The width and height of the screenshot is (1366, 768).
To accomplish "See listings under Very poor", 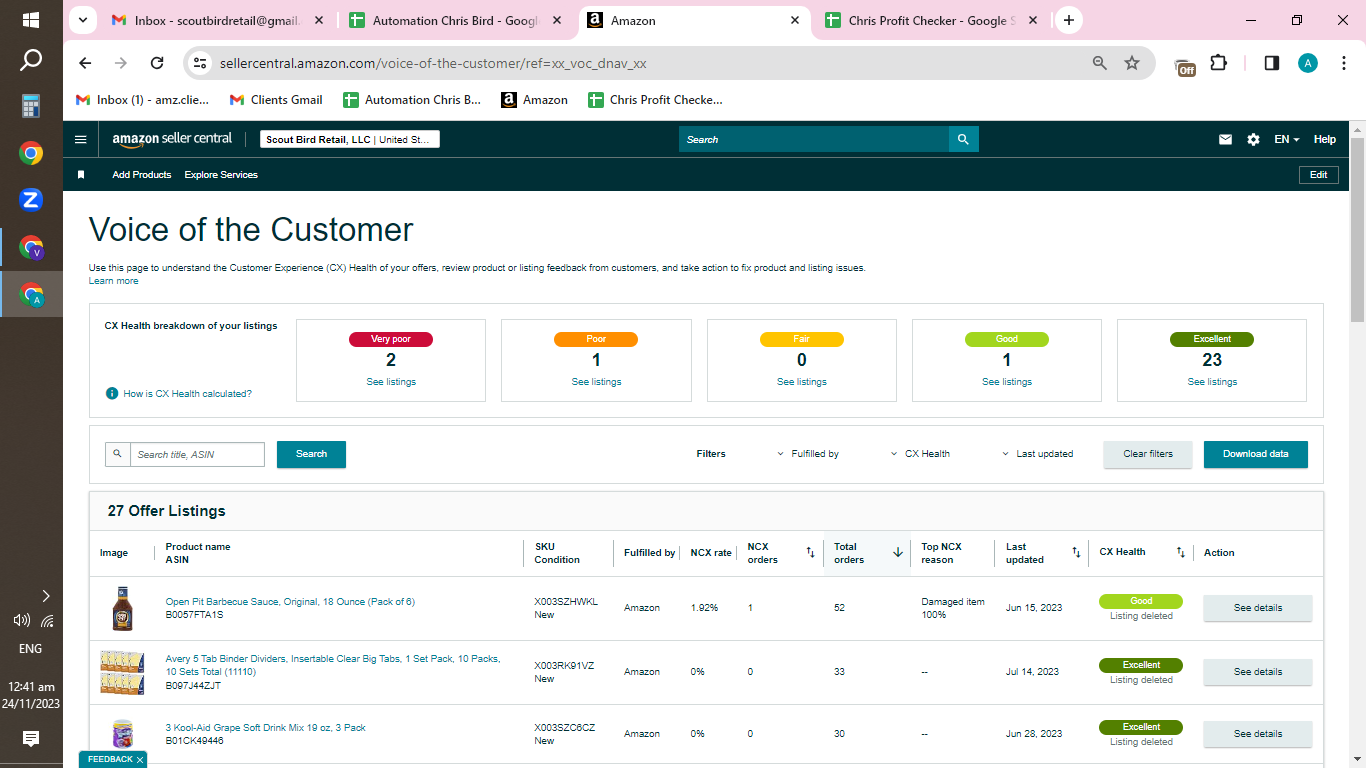I will coord(391,382).
